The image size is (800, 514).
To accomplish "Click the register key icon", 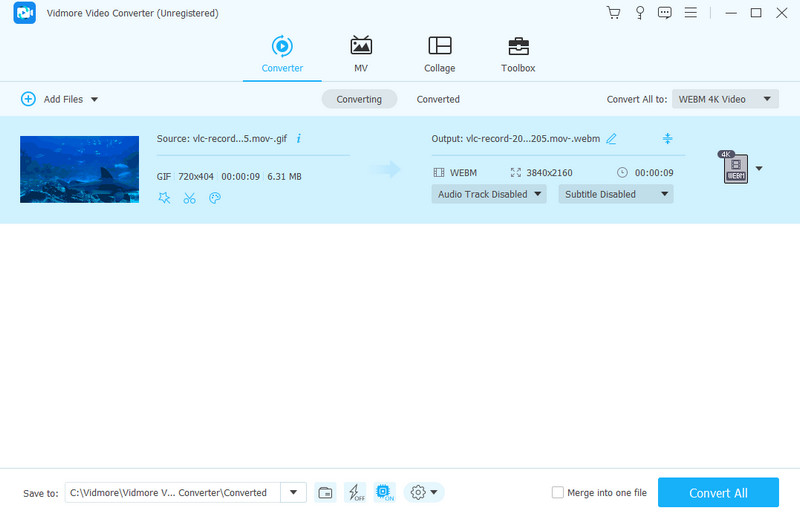I will (639, 13).
